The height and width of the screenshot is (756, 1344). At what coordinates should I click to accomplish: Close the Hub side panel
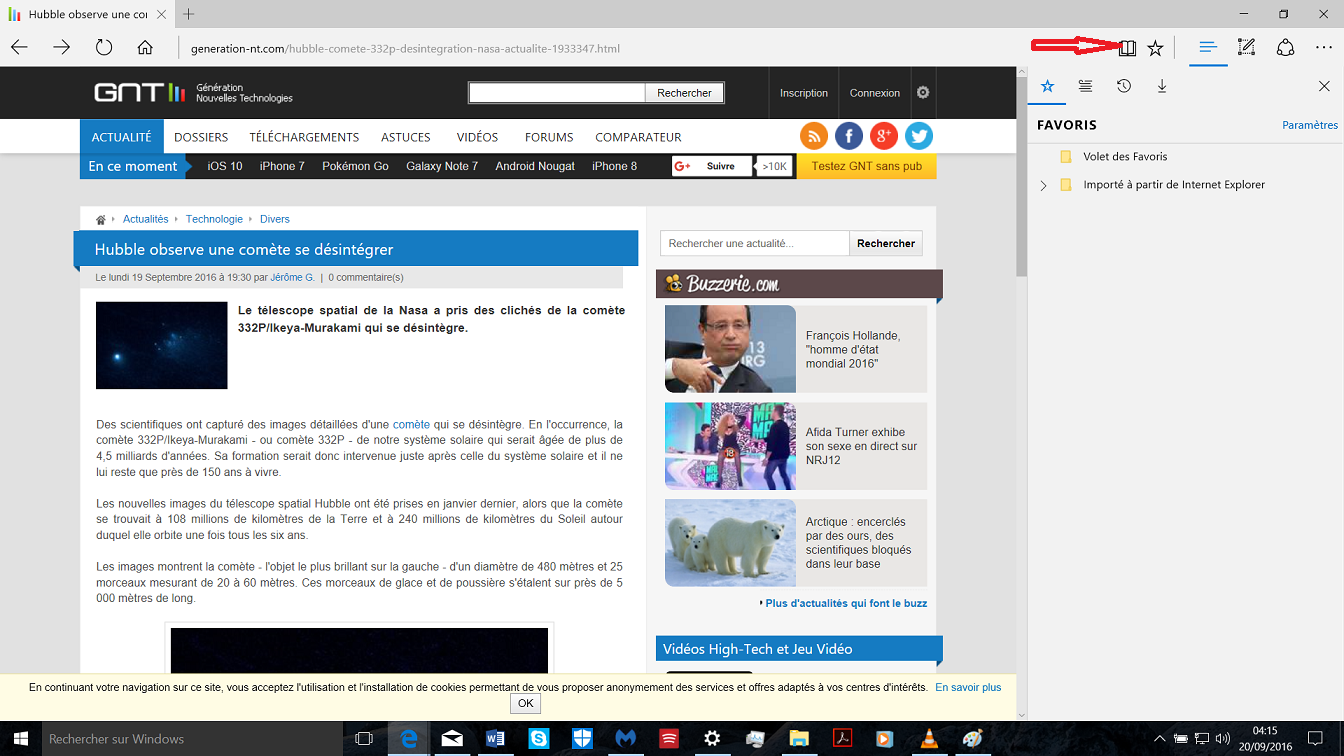click(1324, 86)
